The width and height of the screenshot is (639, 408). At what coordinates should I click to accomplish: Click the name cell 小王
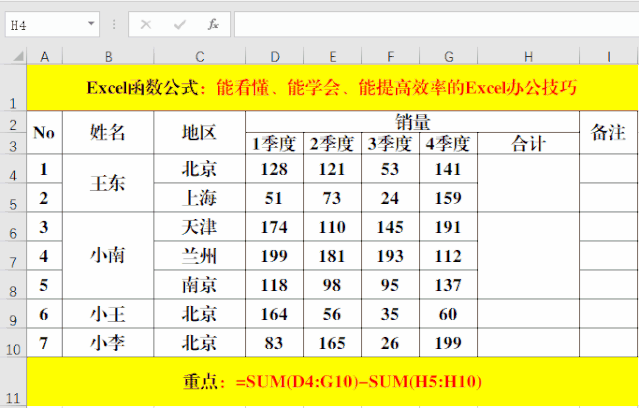[x=108, y=314]
